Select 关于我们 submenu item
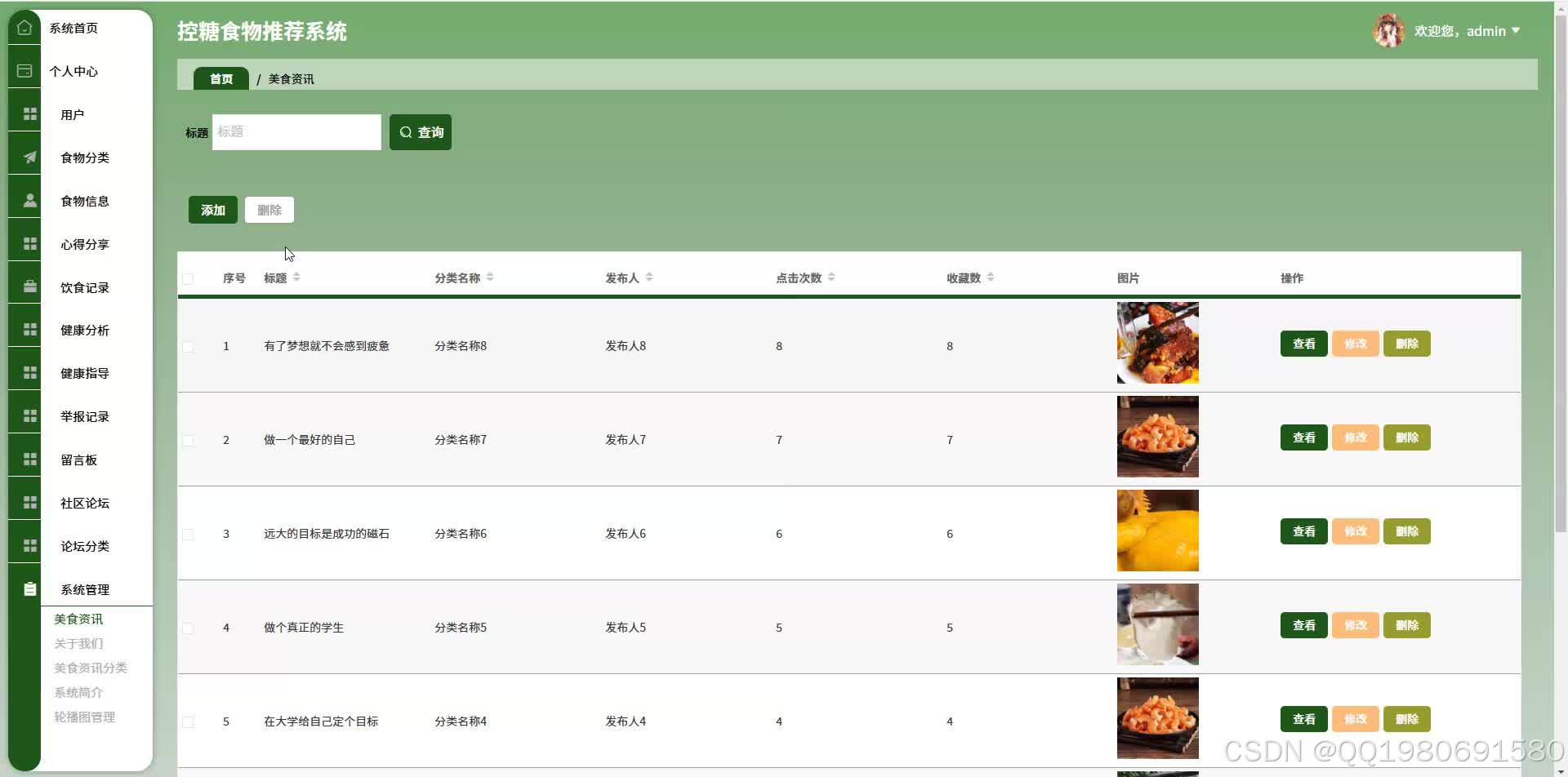The height and width of the screenshot is (777, 1568). click(x=78, y=643)
